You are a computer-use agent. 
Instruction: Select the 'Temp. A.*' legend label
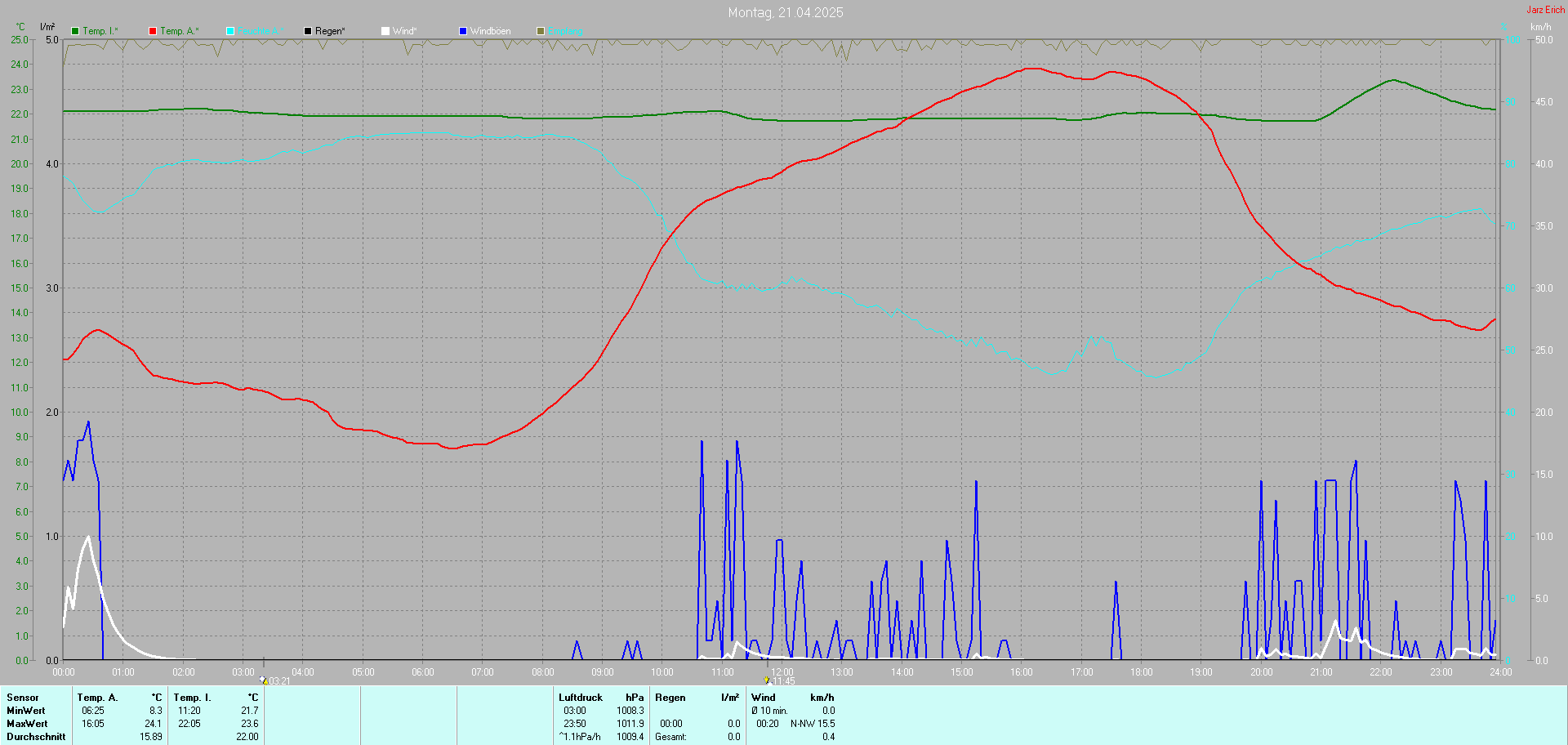tap(180, 31)
